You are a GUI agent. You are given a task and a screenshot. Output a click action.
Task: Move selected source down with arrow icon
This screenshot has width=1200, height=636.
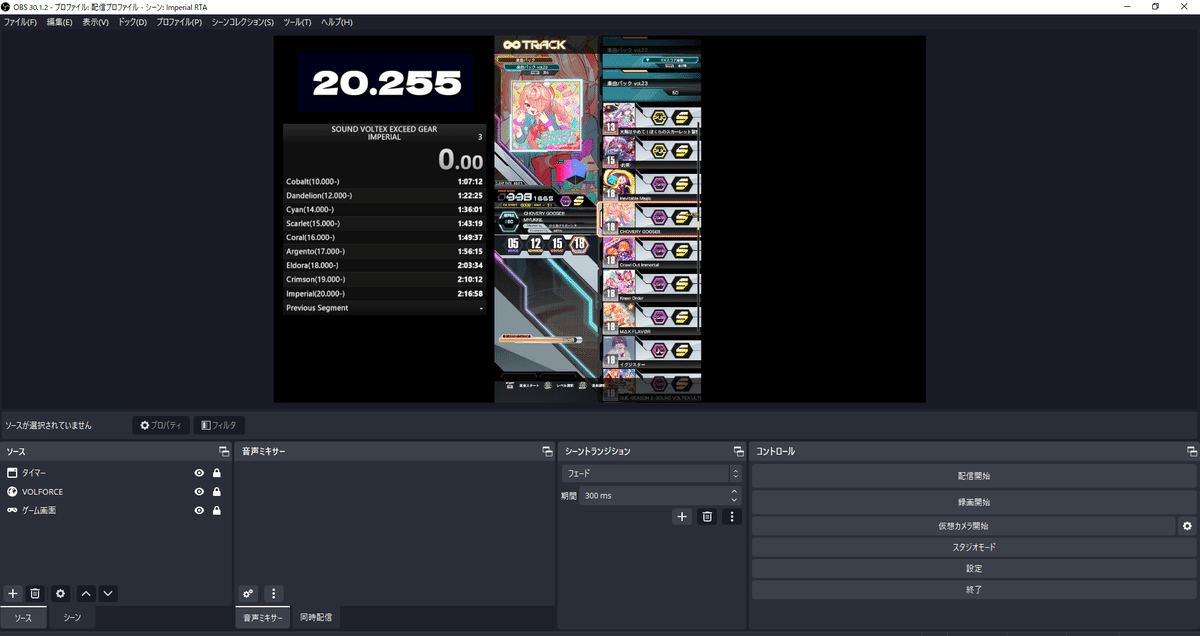107,593
